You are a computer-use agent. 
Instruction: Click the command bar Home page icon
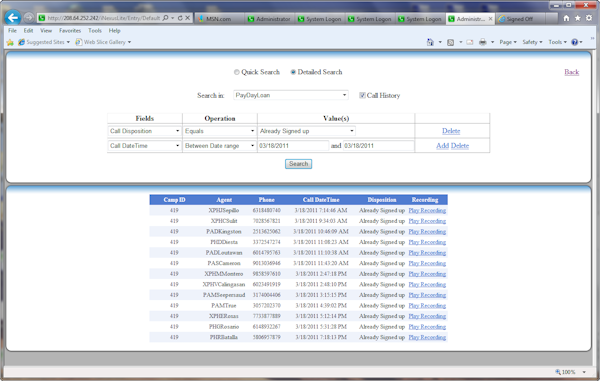[x=430, y=42]
